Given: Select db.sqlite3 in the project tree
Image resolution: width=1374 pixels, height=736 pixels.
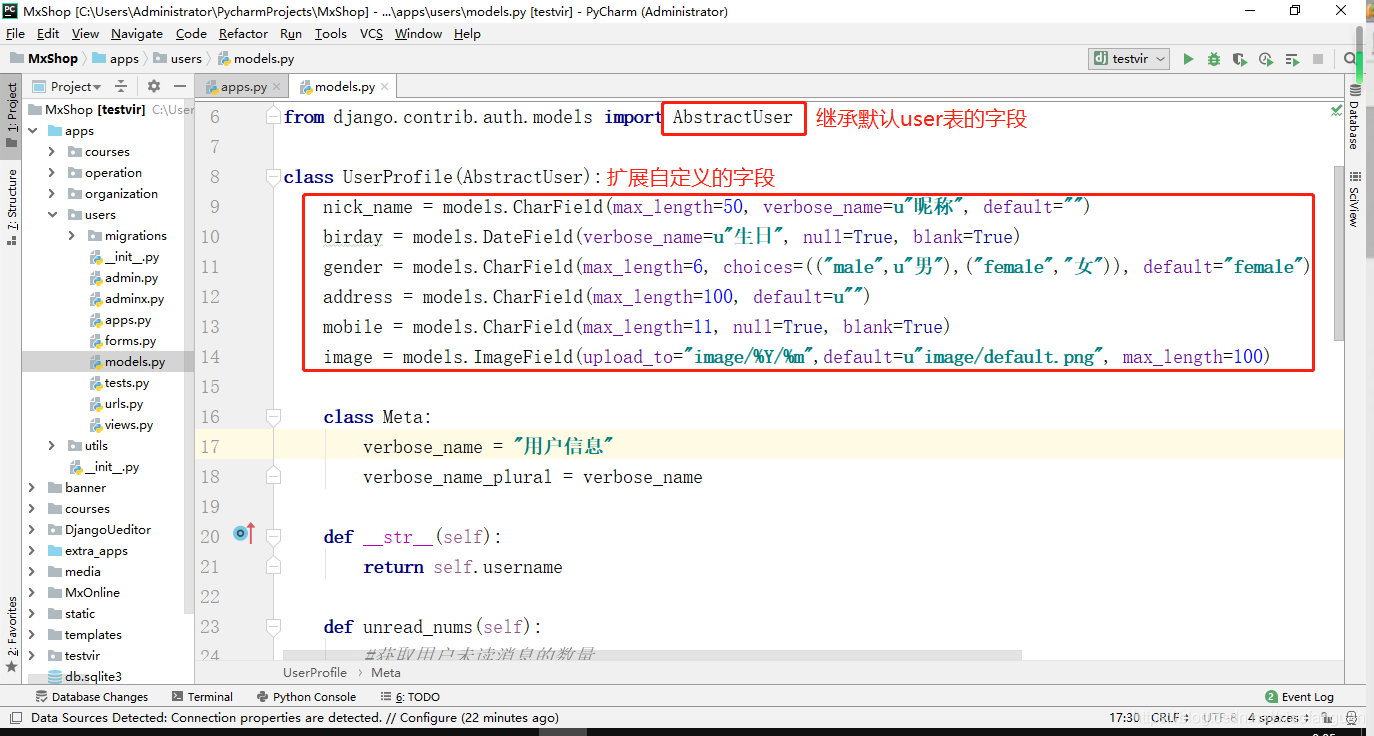Looking at the screenshot, I should (93, 677).
